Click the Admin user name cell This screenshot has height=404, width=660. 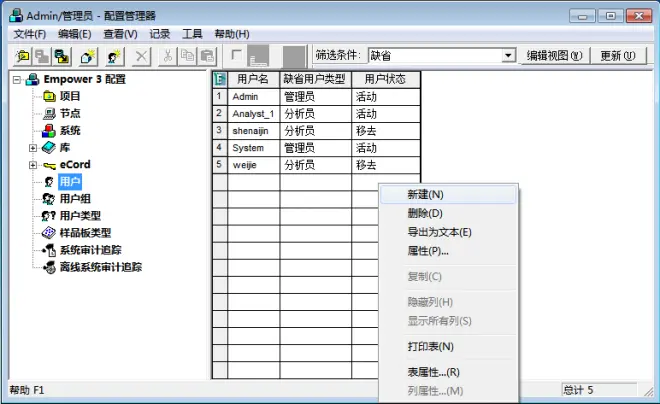(253, 97)
